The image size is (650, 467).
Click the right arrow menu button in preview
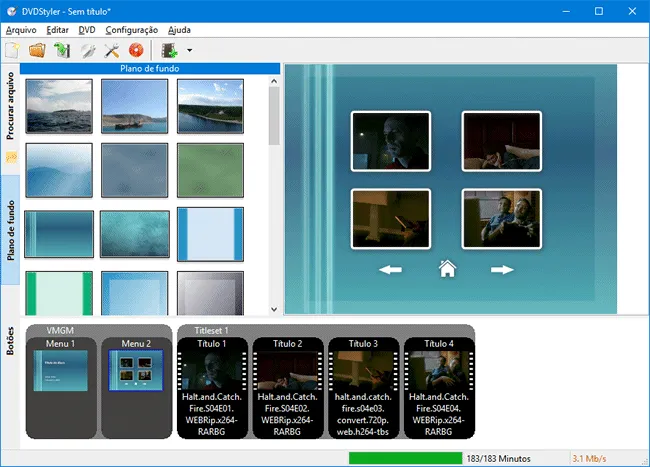(502, 270)
